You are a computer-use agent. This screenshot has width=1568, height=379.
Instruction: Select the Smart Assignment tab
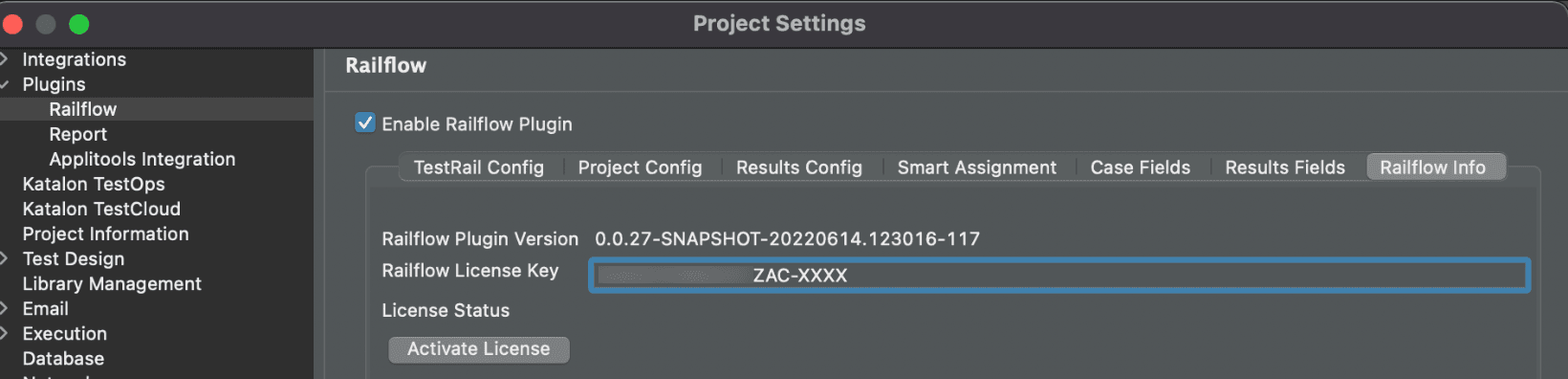[977, 167]
